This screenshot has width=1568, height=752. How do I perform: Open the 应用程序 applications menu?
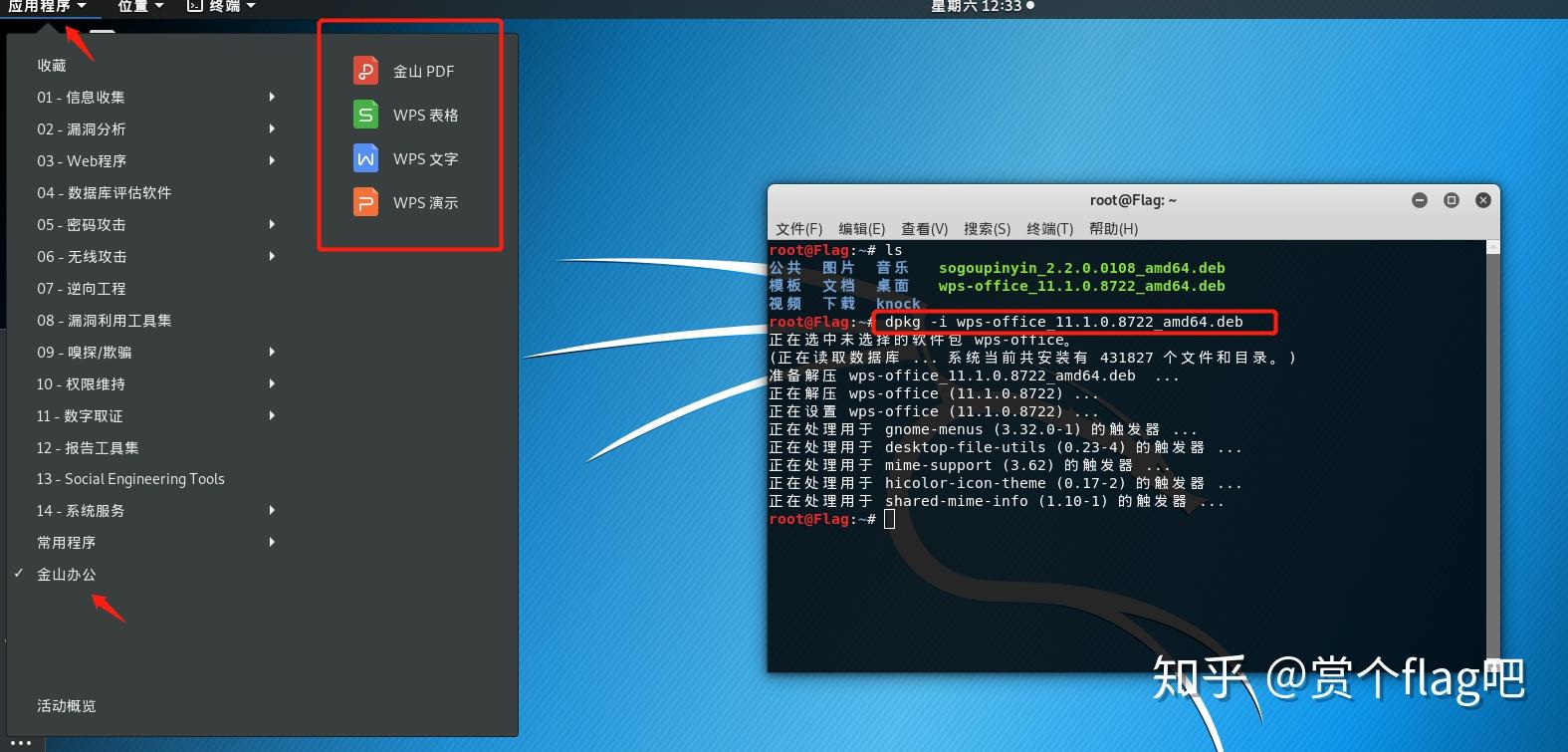[47, 6]
